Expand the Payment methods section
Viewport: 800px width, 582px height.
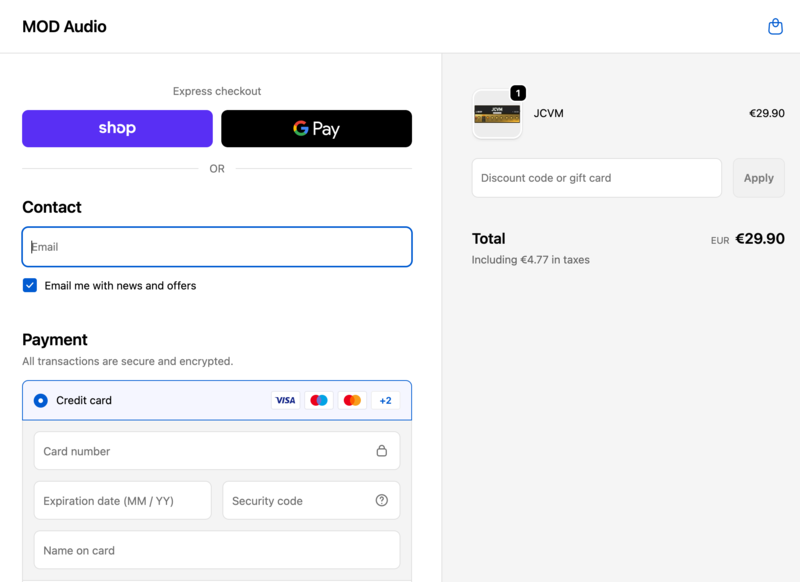55,340
